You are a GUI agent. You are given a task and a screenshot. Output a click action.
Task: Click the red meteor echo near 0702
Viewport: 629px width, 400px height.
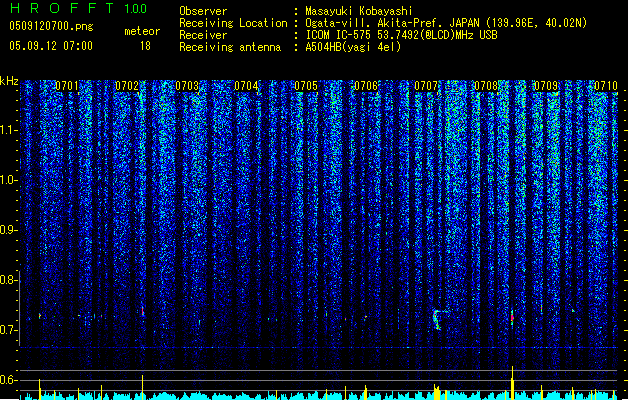pos(143,311)
